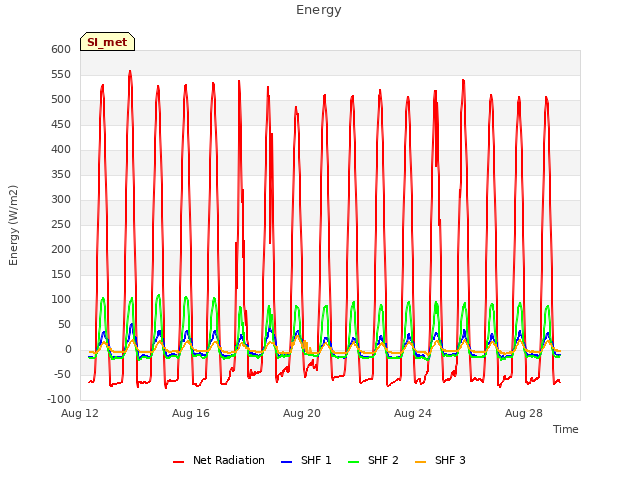Image resolution: width=640 pixels, height=480 pixels.
Task: Click the green SHF 2 legend swatch
Action: [x=353, y=462]
